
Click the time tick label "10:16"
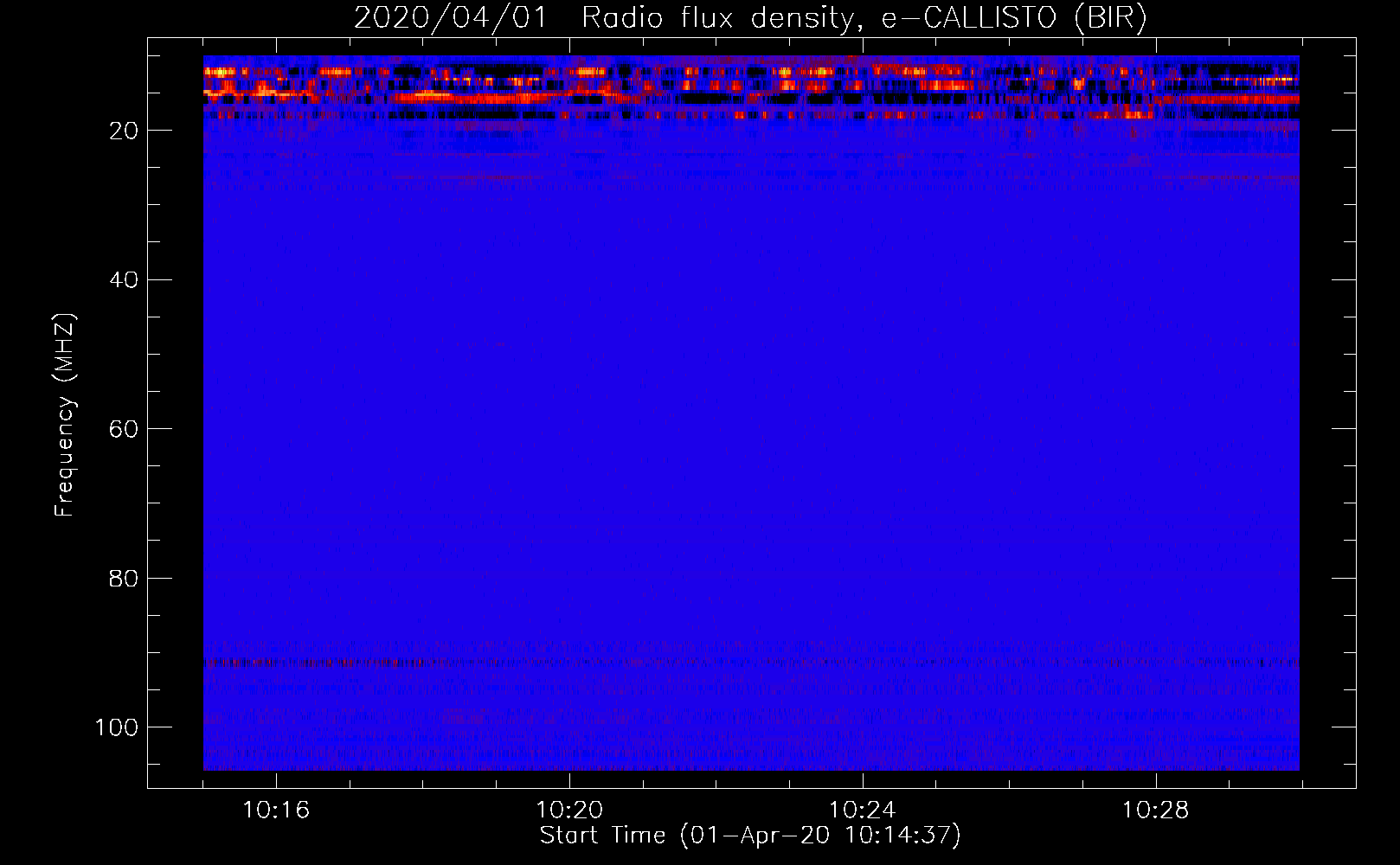coord(276,811)
